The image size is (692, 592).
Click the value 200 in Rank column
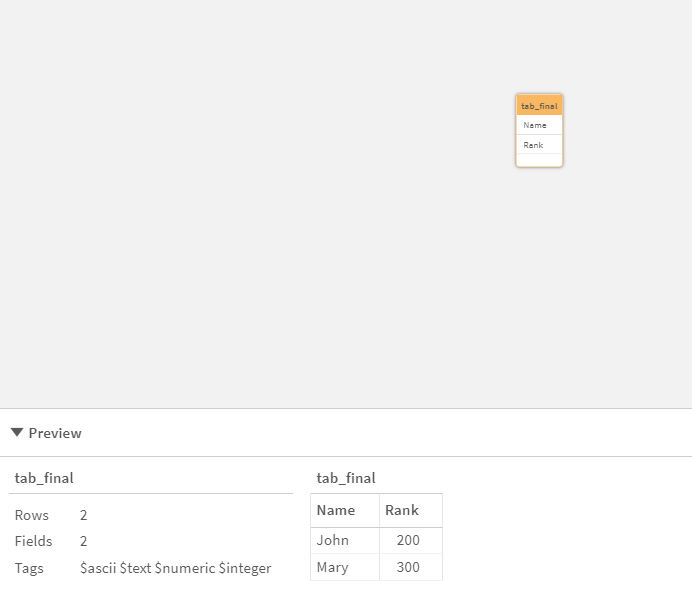pyautogui.click(x=408, y=540)
